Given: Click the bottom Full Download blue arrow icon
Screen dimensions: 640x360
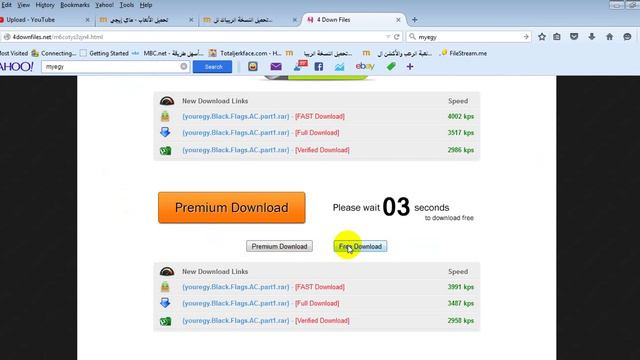Looking at the screenshot, I should 165,303.
